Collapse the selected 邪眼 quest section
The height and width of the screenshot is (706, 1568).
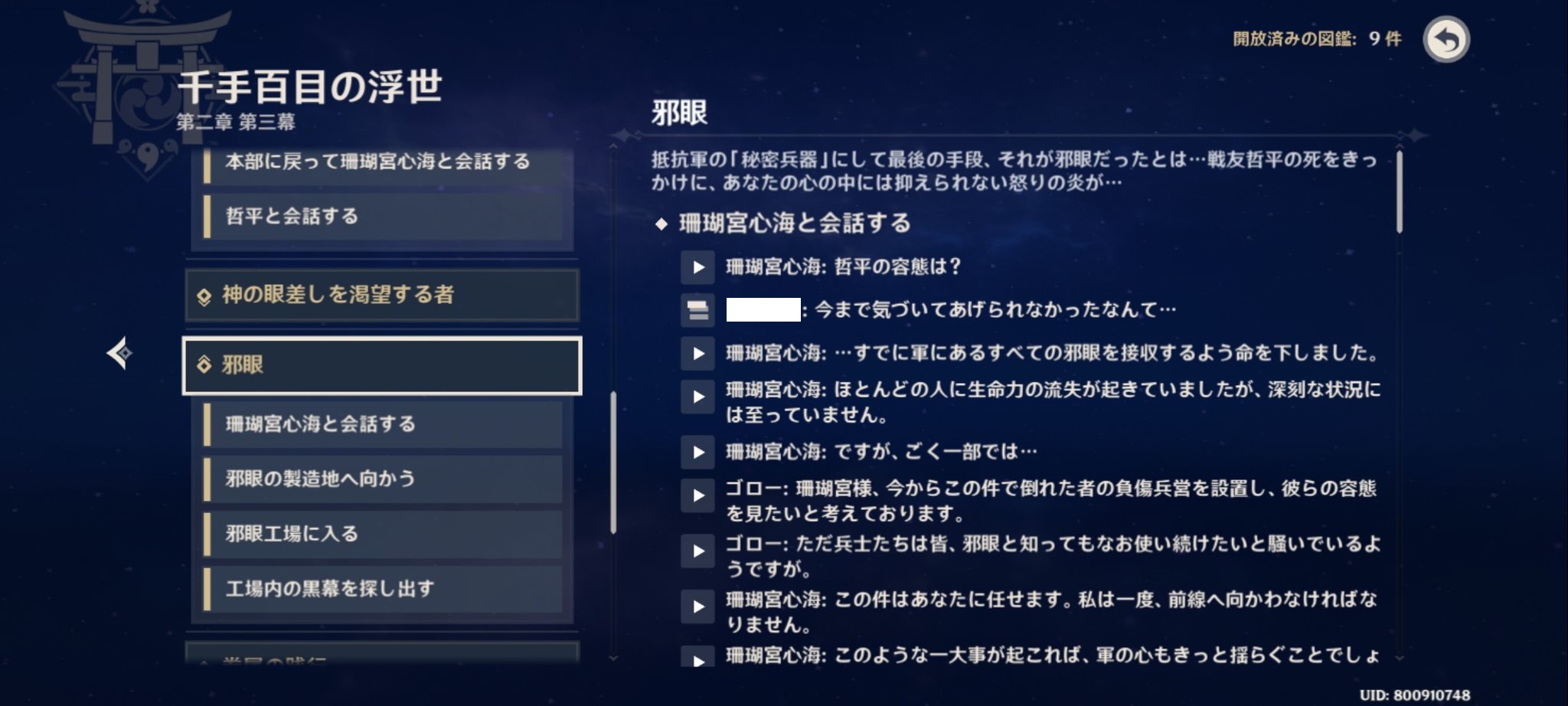[x=381, y=365]
